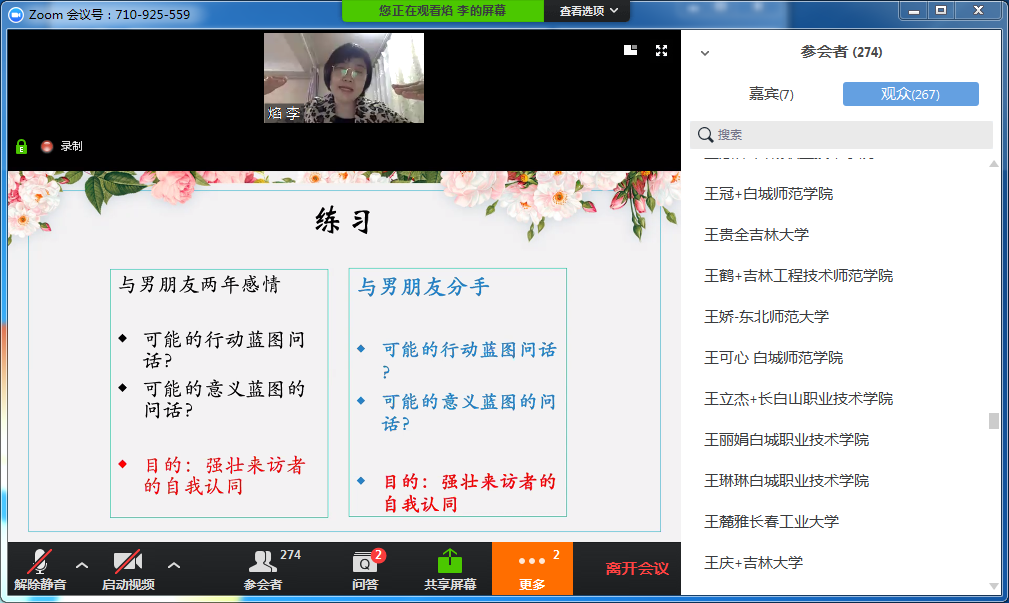Click 离开会议 to leave meeting
Screen dimensions: 1009x603
pyautogui.click(x=637, y=568)
